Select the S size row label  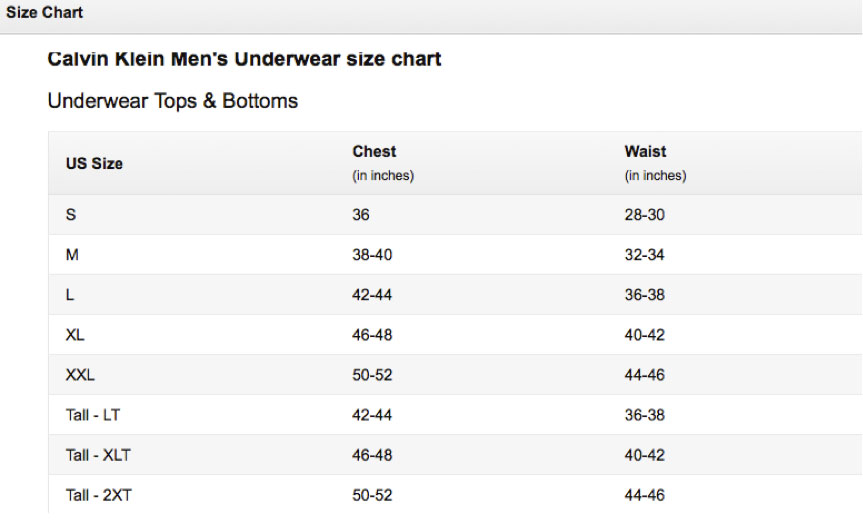71,215
